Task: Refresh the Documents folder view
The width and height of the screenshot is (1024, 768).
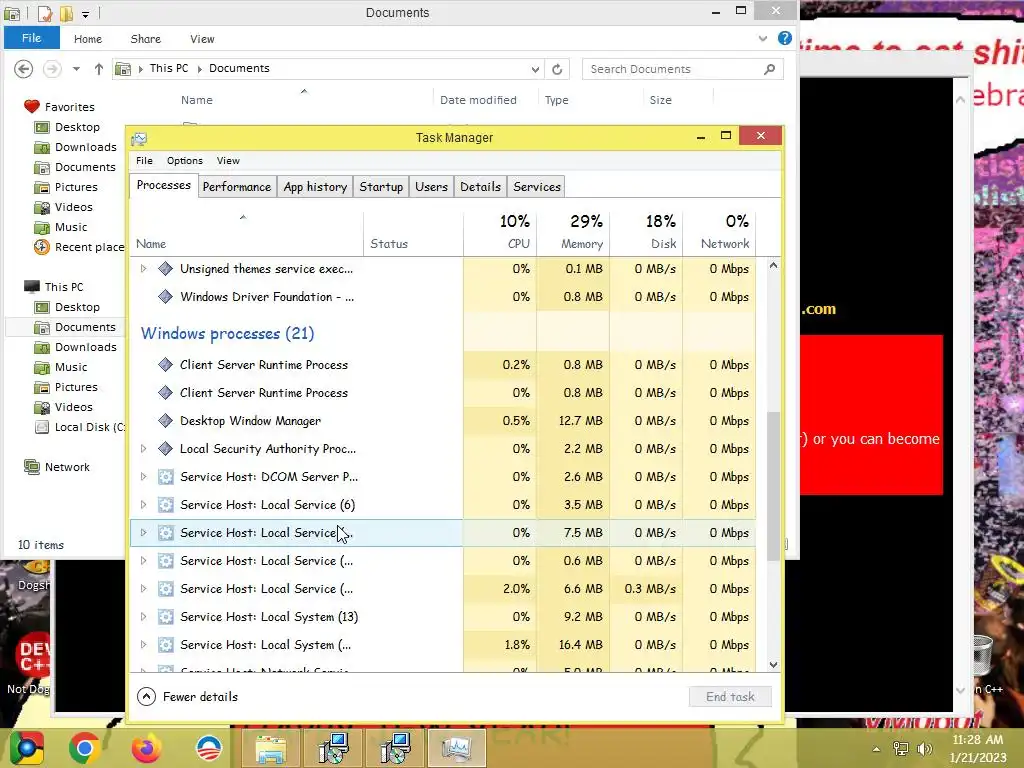Action: 557,69
